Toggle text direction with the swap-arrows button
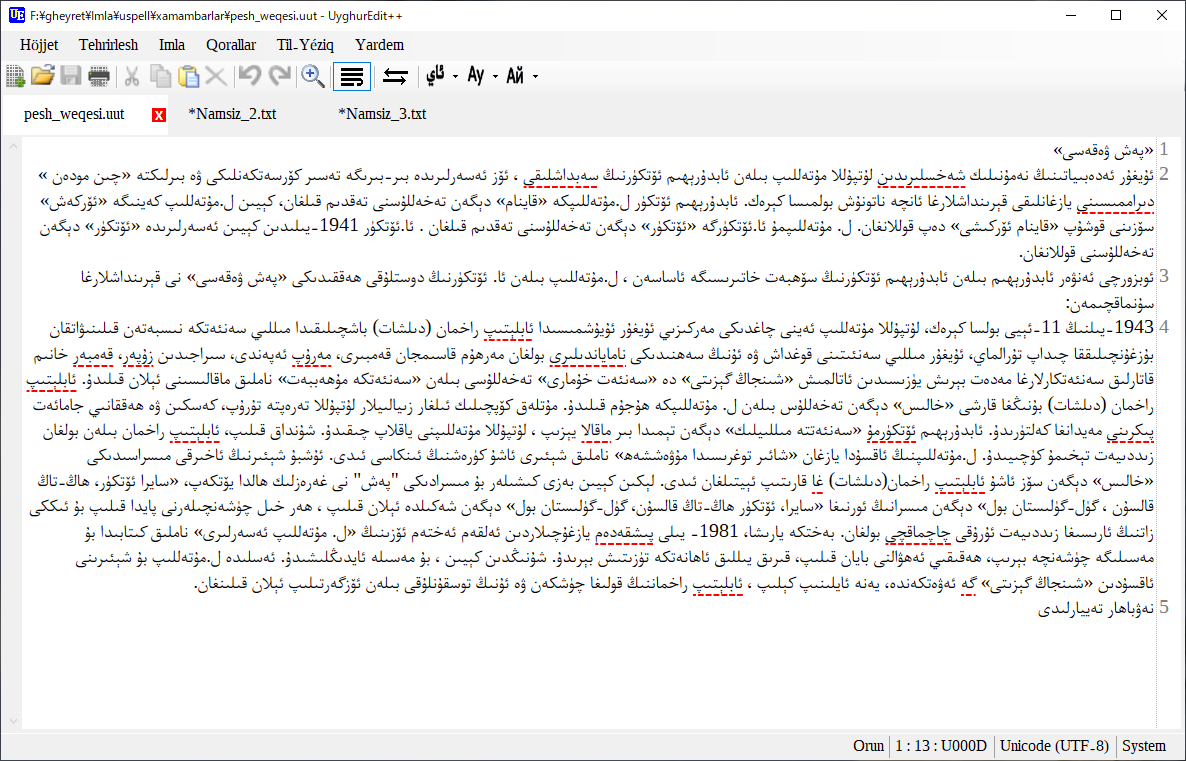The width and height of the screenshot is (1186, 761). tap(396, 76)
